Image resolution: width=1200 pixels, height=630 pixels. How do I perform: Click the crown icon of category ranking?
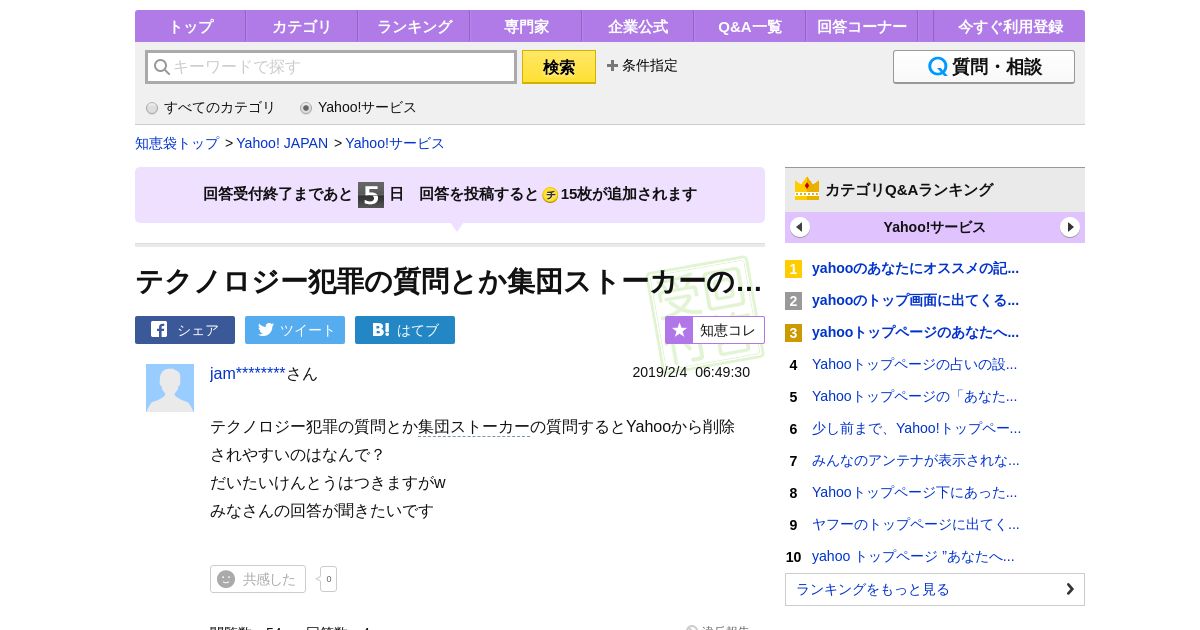click(807, 189)
